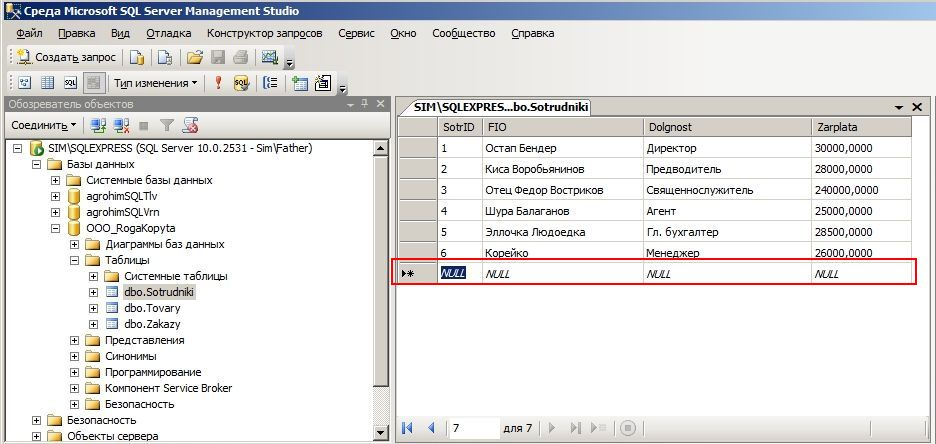The image size is (936, 444).
Task: Collapse the SIM\SQLEXPRESS server node
Action: click(x=17, y=148)
